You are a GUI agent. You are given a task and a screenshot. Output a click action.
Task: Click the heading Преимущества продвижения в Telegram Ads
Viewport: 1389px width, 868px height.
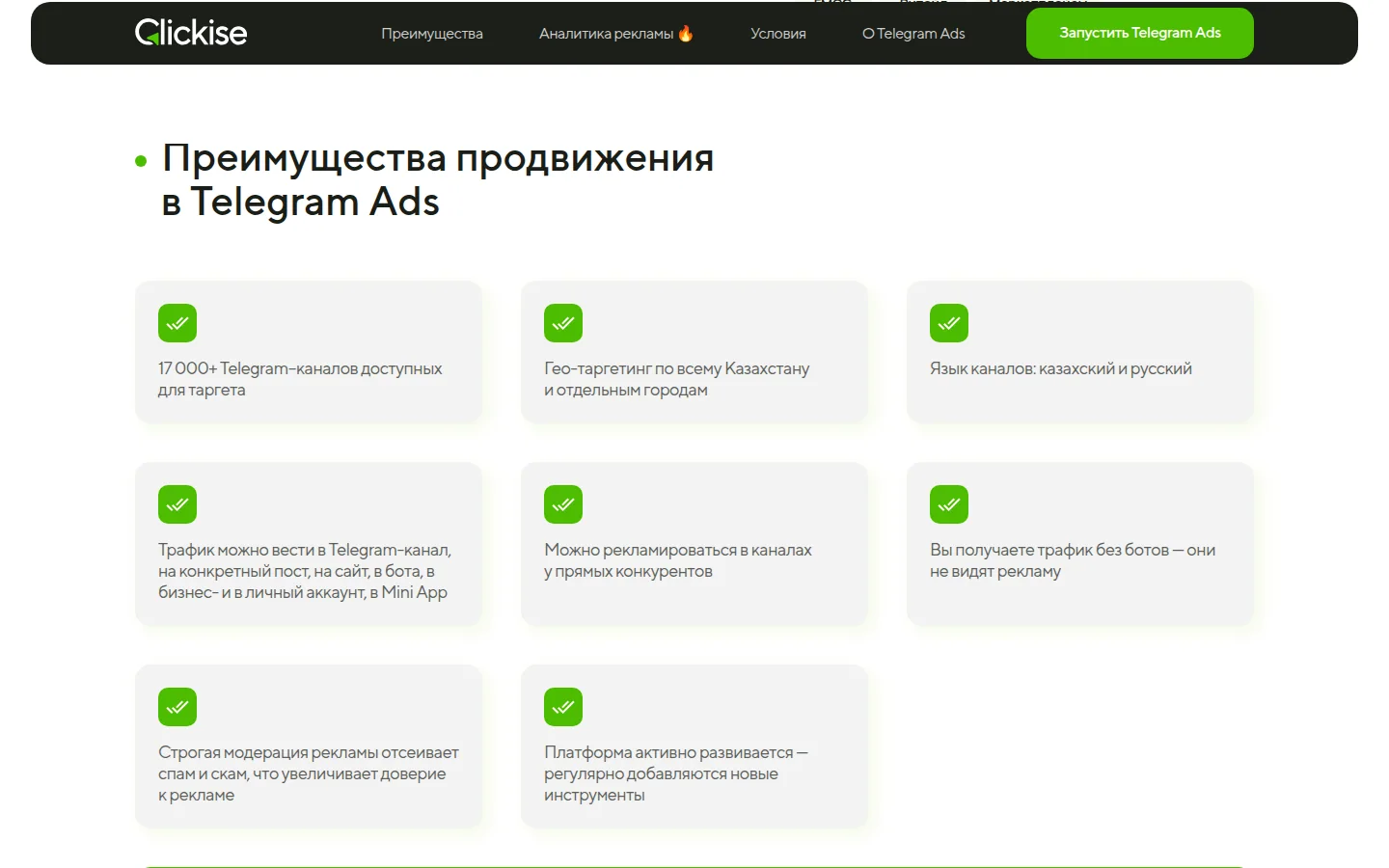click(x=438, y=179)
